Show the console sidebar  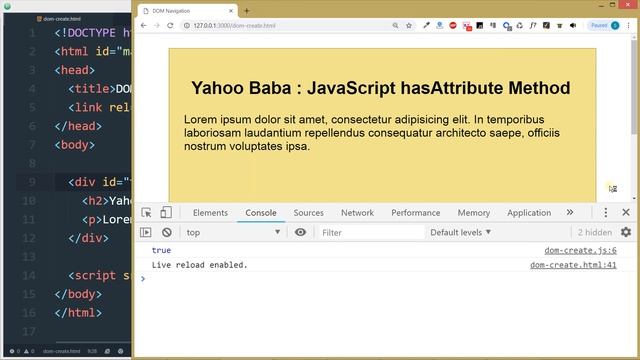coord(146,232)
